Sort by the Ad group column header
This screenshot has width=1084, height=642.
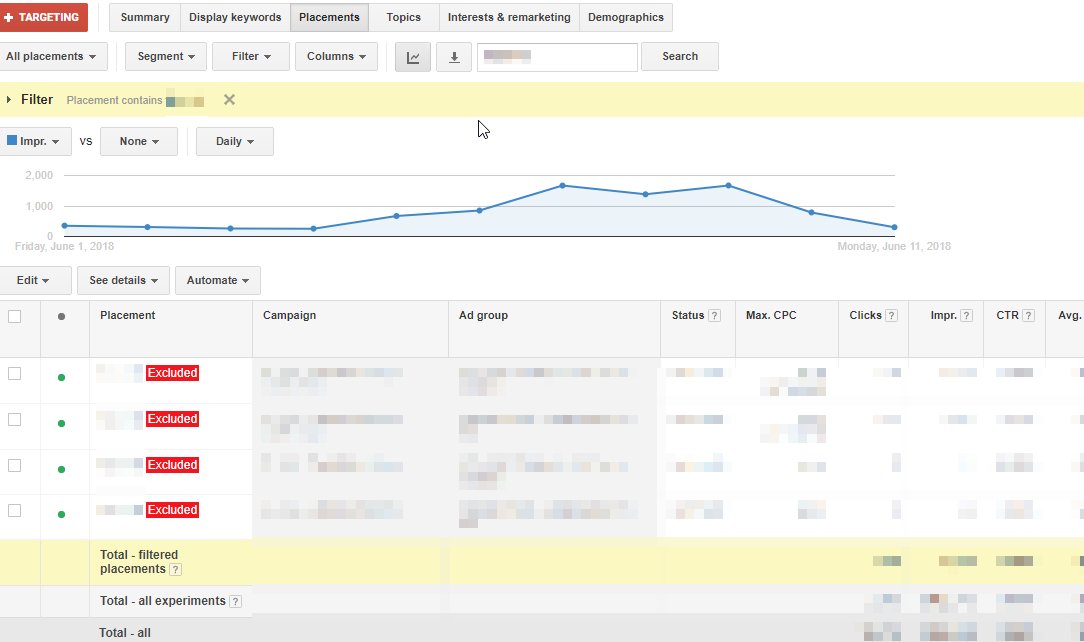tap(483, 315)
